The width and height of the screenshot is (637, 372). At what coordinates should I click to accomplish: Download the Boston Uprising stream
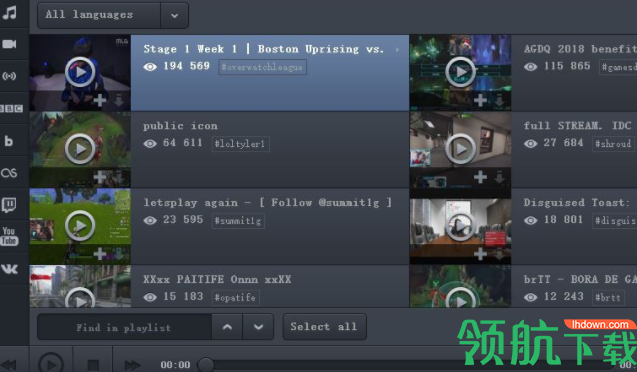point(119,100)
